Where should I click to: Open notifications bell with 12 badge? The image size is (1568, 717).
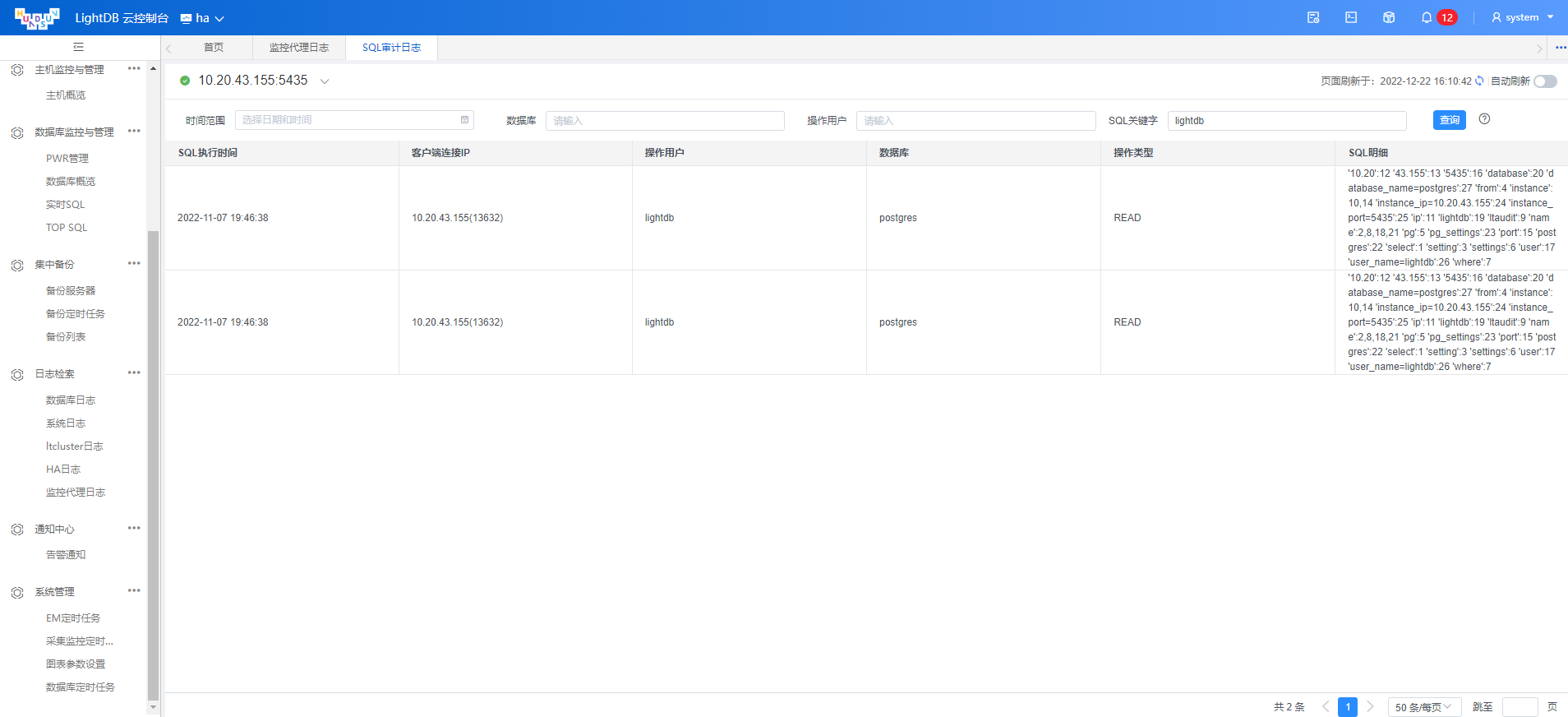(x=1437, y=17)
